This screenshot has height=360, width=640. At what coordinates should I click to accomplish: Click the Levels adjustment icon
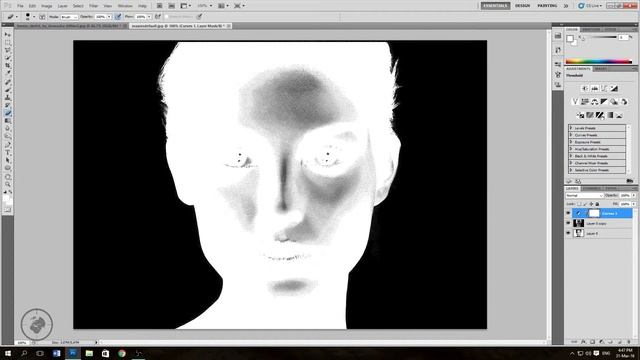coord(595,89)
